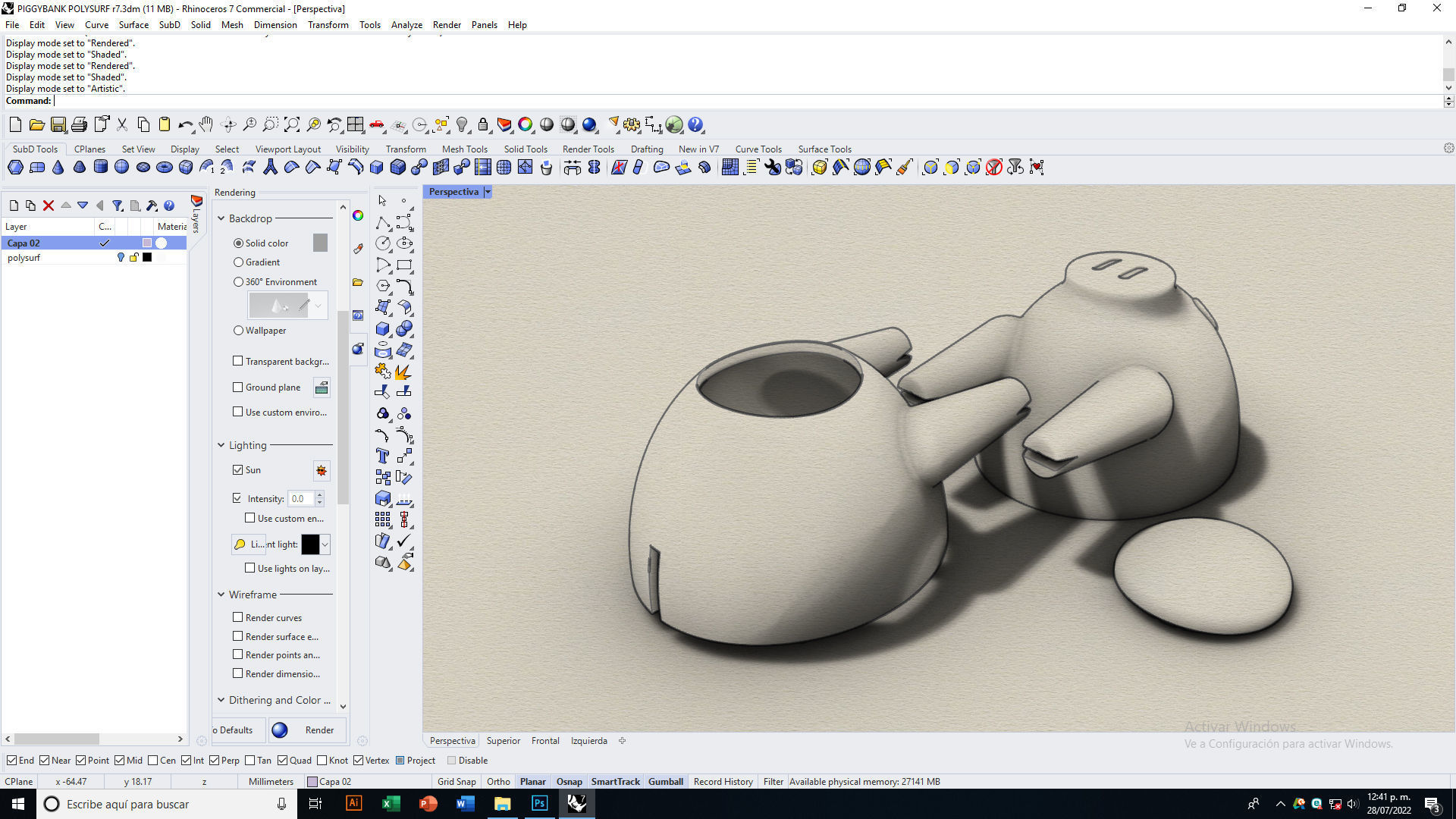Collapse the Wireframe section

click(221, 595)
